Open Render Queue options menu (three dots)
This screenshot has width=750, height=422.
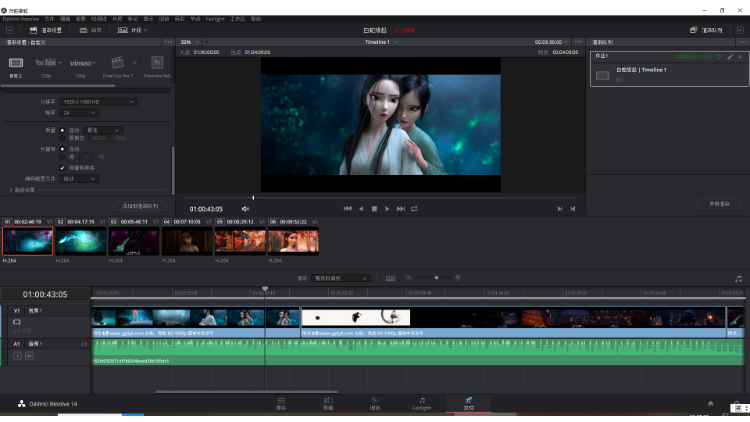coord(743,42)
